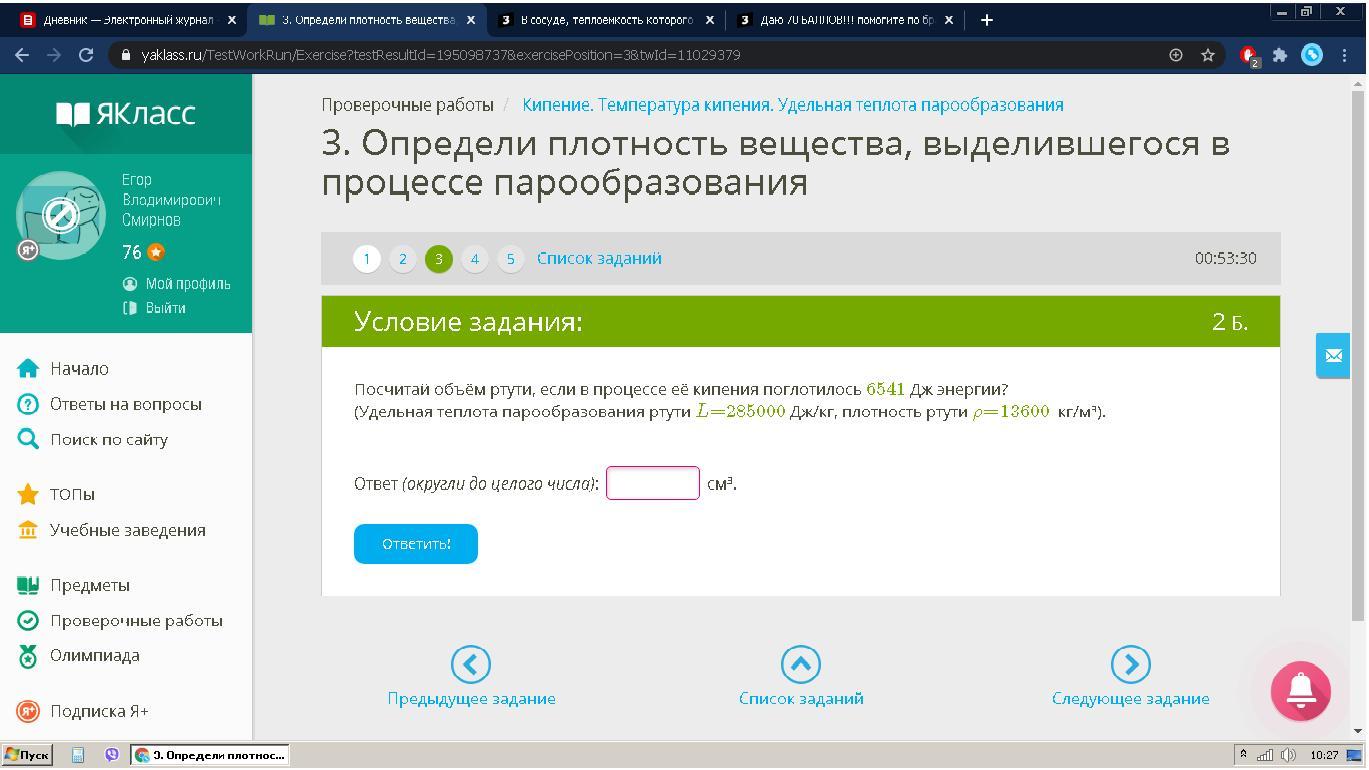This screenshot has height=770, width=1369.
Task: Open the calculator quick launch icon
Action: pos(78,755)
